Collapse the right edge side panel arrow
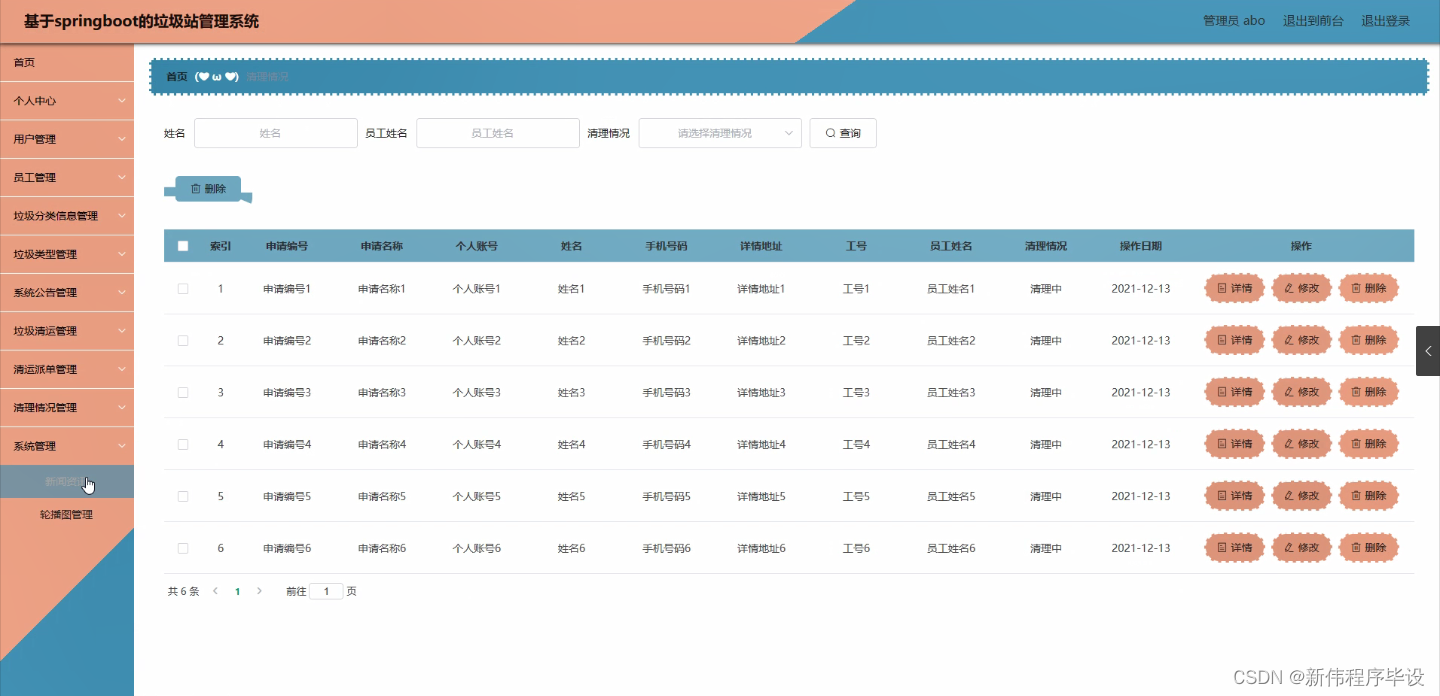Image resolution: width=1440 pixels, height=696 pixels. click(x=1427, y=350)
